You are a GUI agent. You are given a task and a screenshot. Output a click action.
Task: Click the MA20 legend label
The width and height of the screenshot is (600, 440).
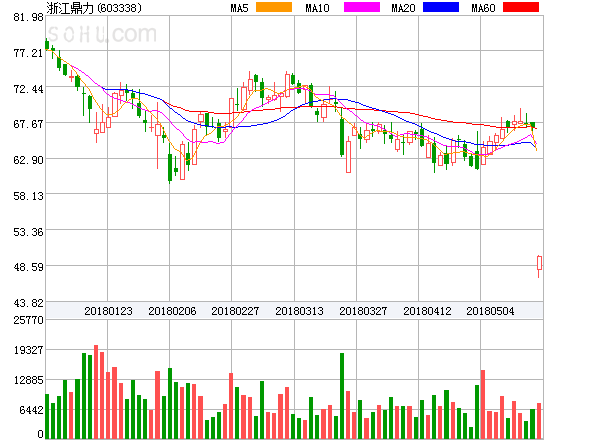(403, 8)
